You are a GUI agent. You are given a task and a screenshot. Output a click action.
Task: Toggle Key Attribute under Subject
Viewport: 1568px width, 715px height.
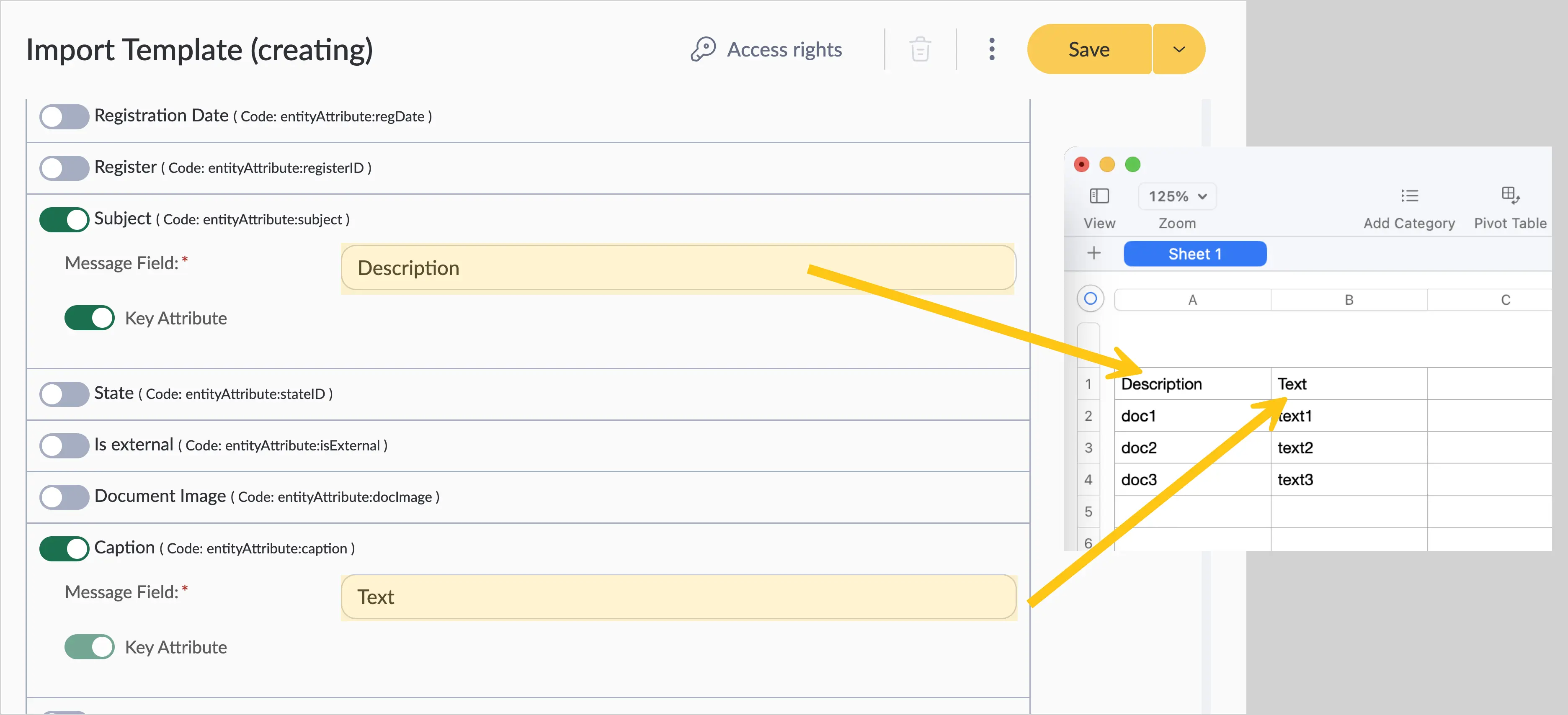[x=90, y=318]
